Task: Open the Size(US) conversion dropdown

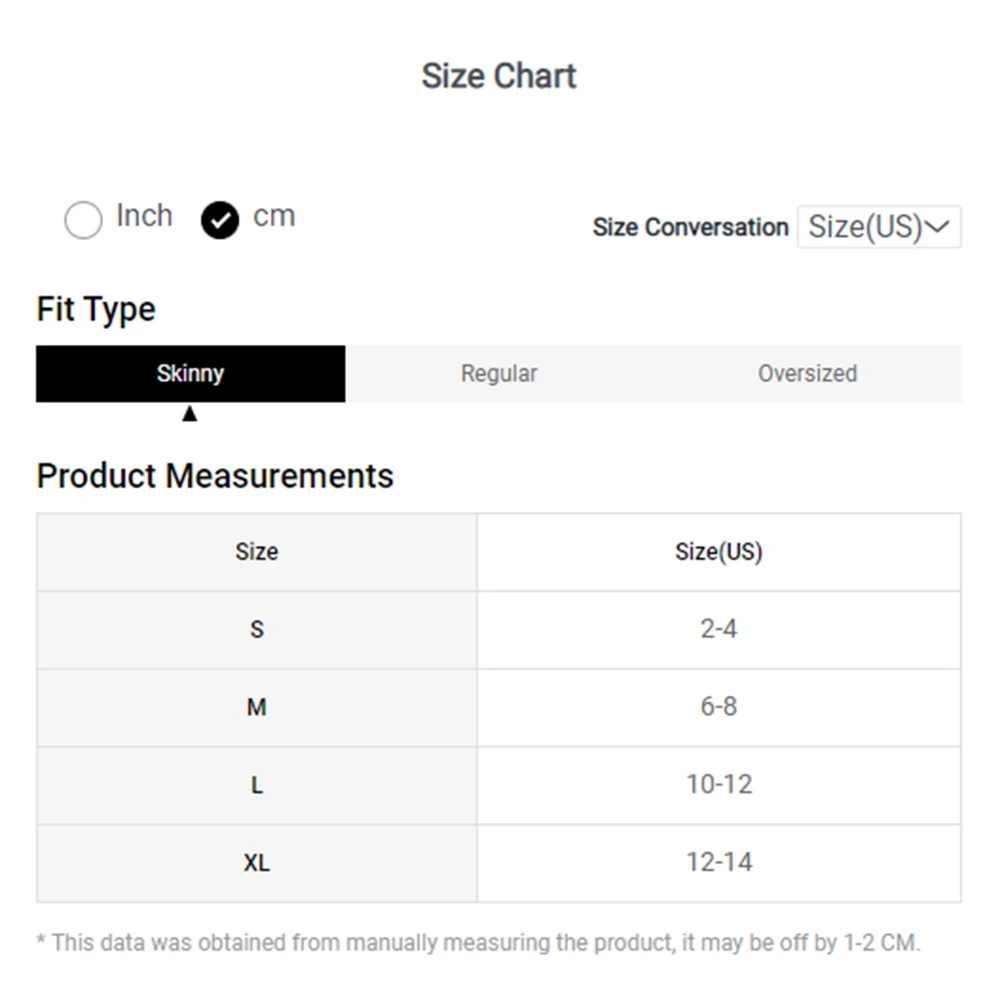Action: click(x=879, y=226)
